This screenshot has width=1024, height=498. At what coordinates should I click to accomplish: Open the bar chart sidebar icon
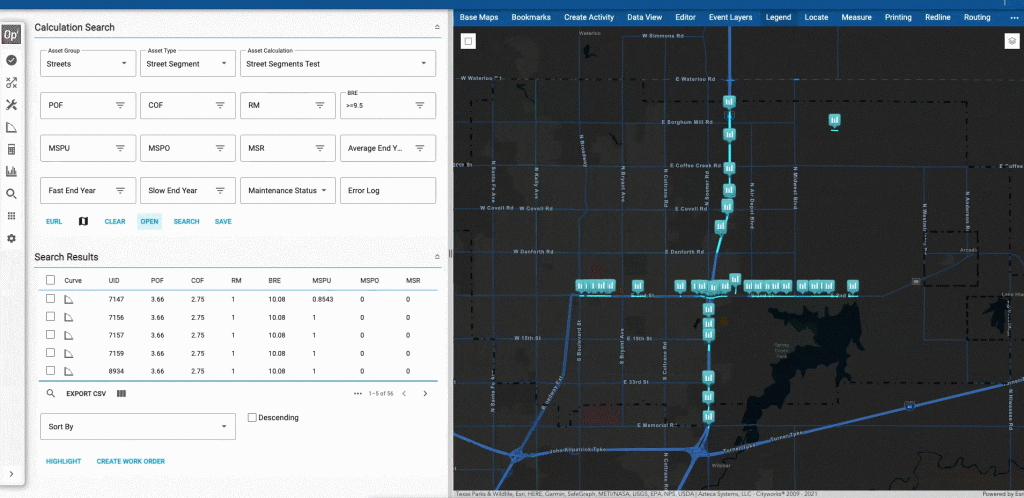pos(12,171)
